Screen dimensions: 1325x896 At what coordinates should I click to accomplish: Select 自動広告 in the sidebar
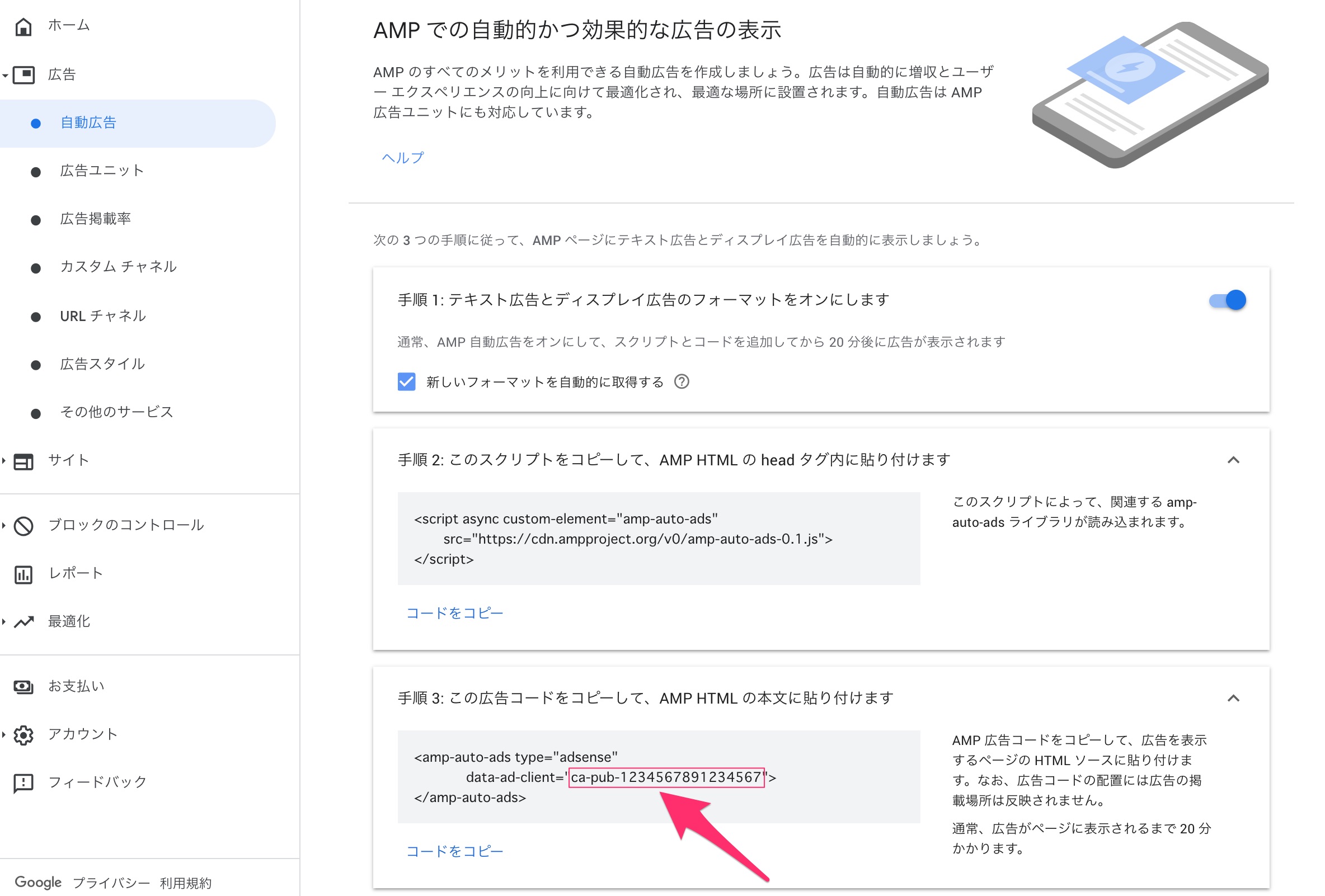(x=138, y=123)
